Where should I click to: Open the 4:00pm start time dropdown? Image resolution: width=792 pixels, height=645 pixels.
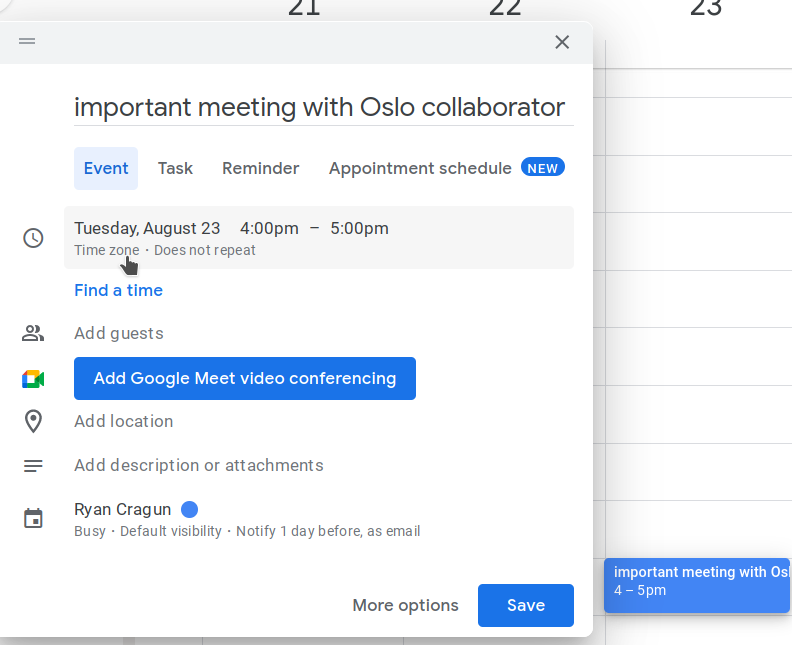point(269,228)
